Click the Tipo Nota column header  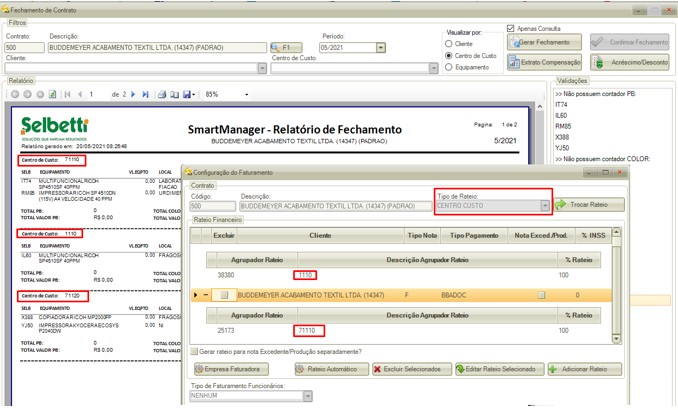[x=422, y=235]
